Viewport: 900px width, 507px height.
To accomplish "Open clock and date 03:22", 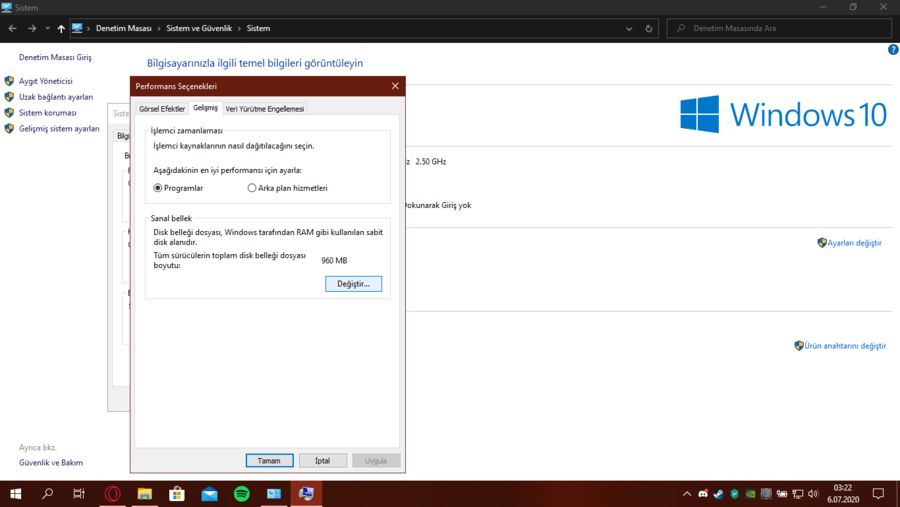I will click(x=843, y=494).
